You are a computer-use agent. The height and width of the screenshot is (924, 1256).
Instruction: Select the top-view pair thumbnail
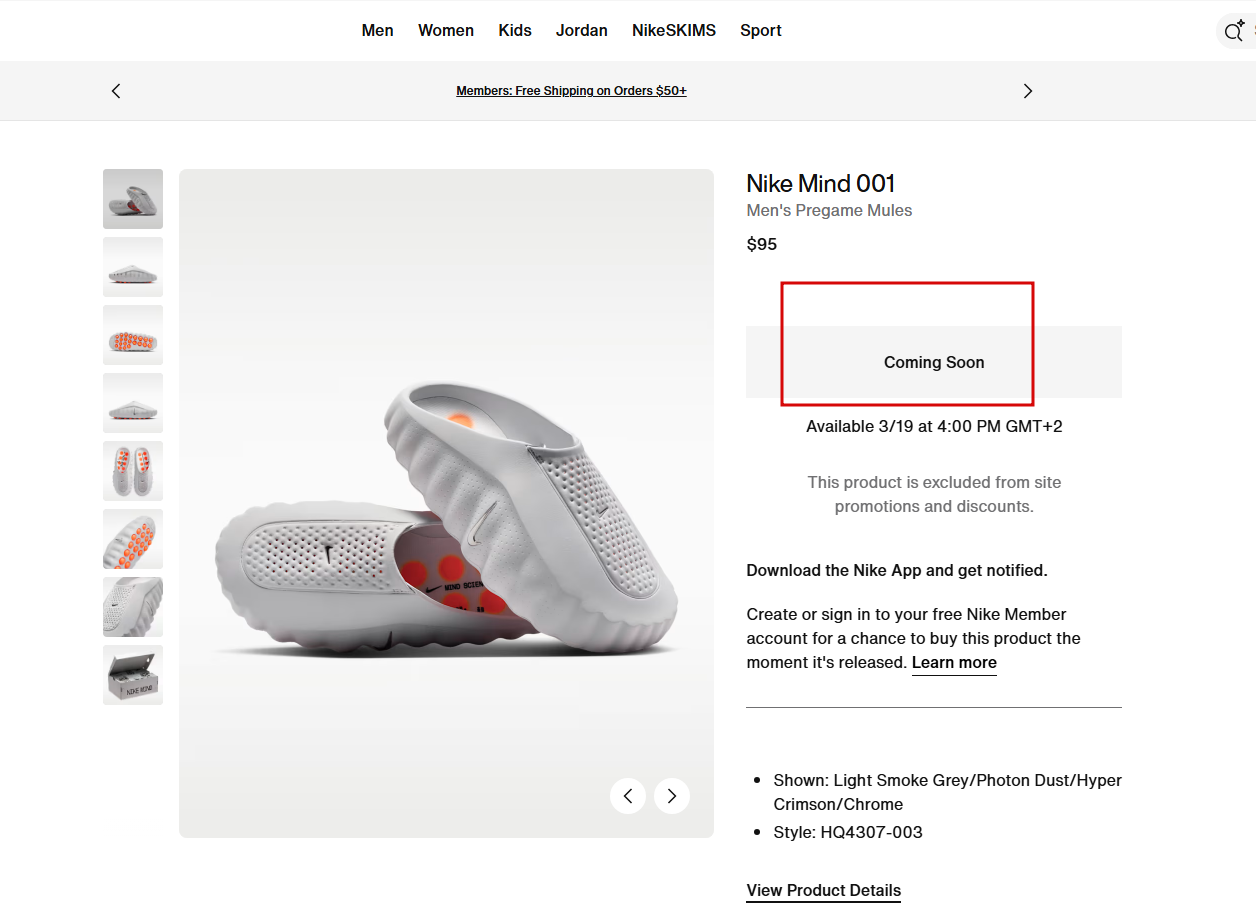pyautogui.click(x=133, y=471)
